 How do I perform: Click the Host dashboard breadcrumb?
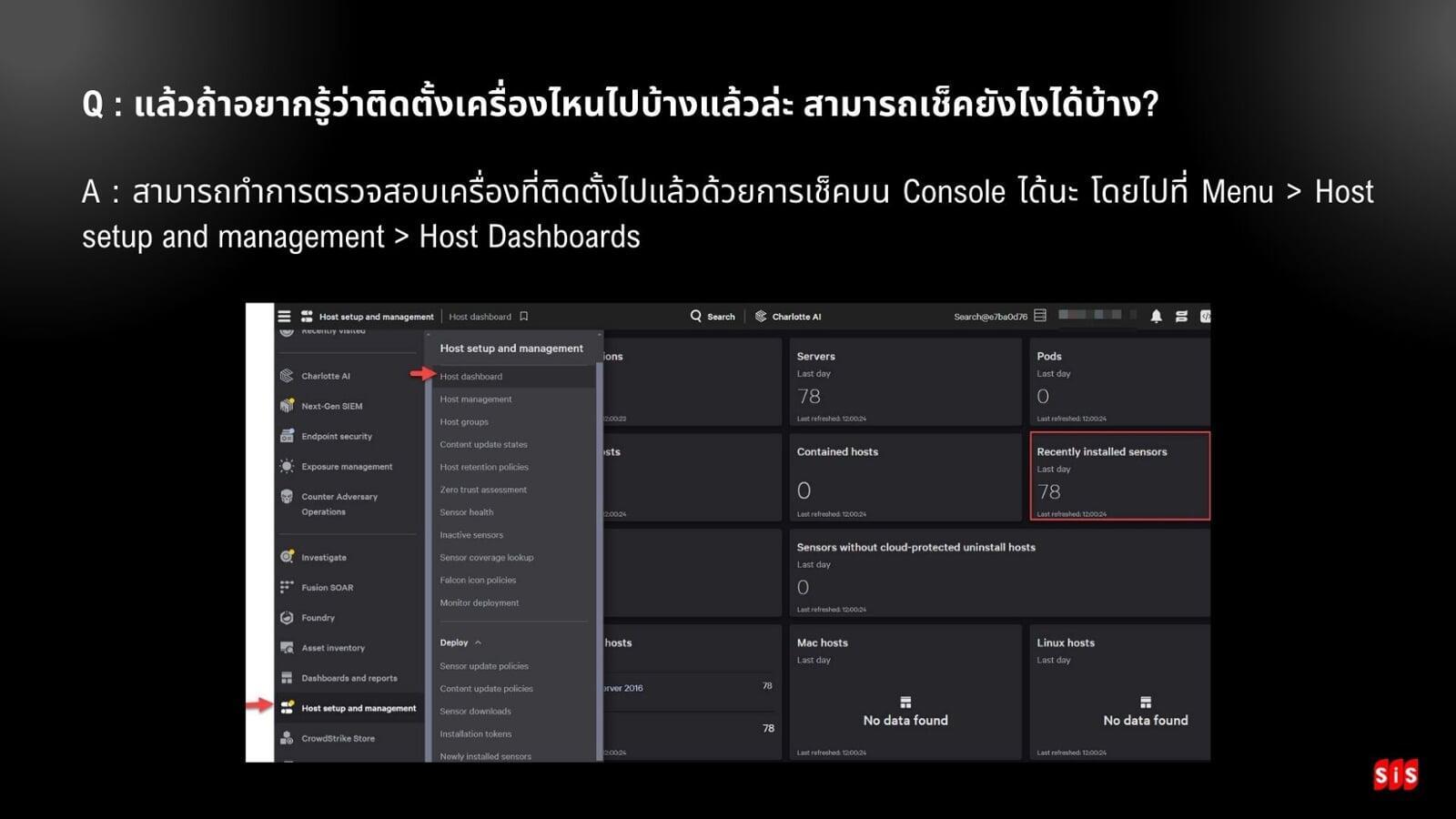coord(480,317)
